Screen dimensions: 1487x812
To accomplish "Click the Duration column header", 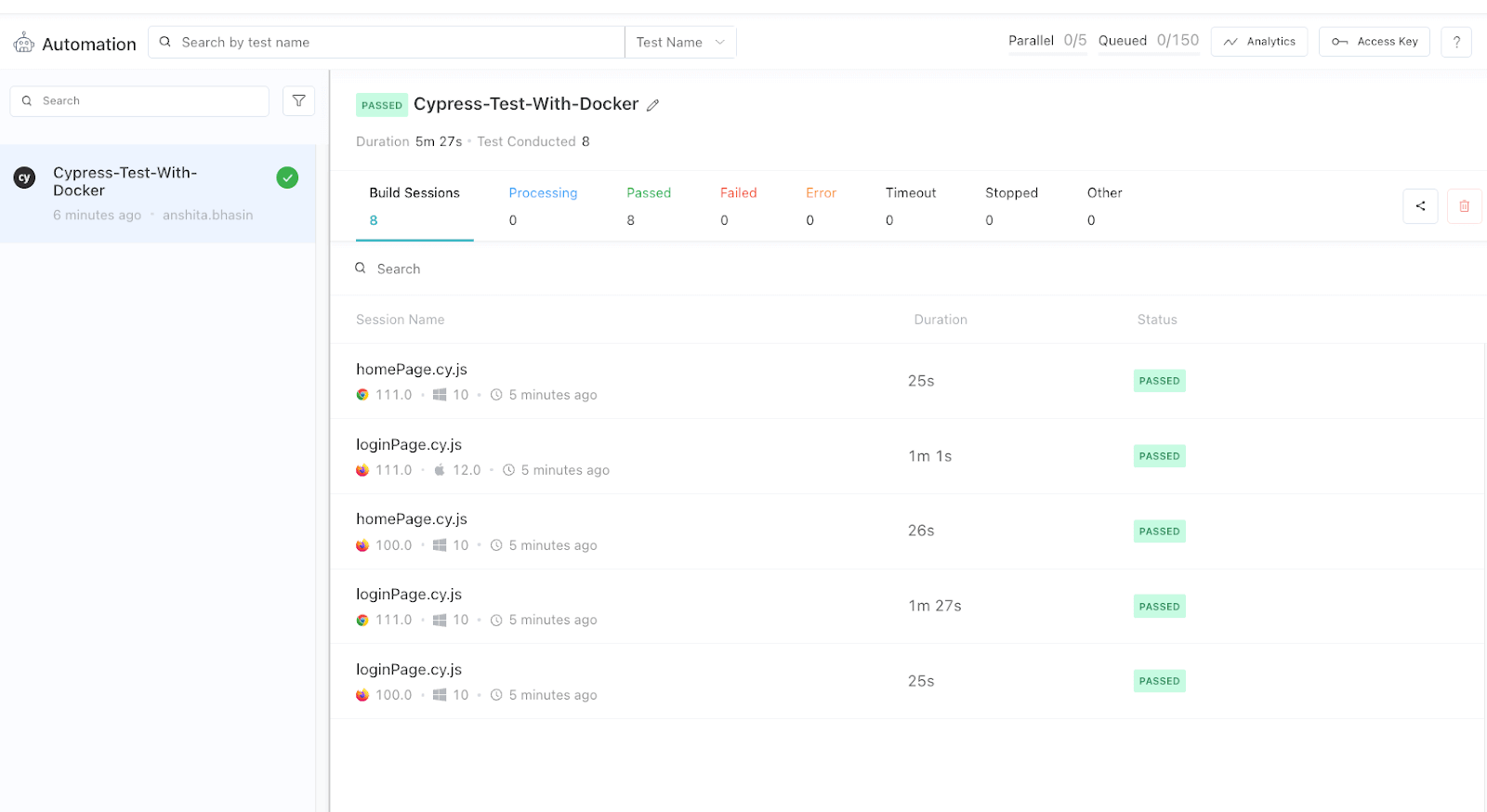I will 941,320.
